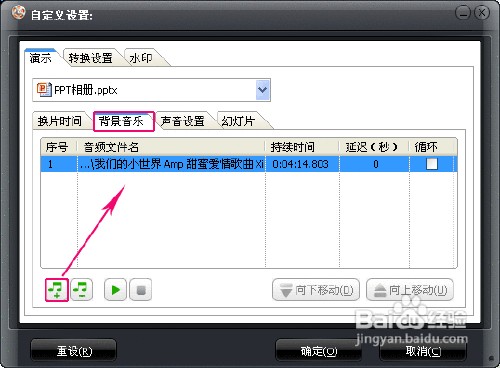The width and height of the screenshot is (500, 368).
Task: Toggle the loop checkbox for track 1
Action: 432,164
